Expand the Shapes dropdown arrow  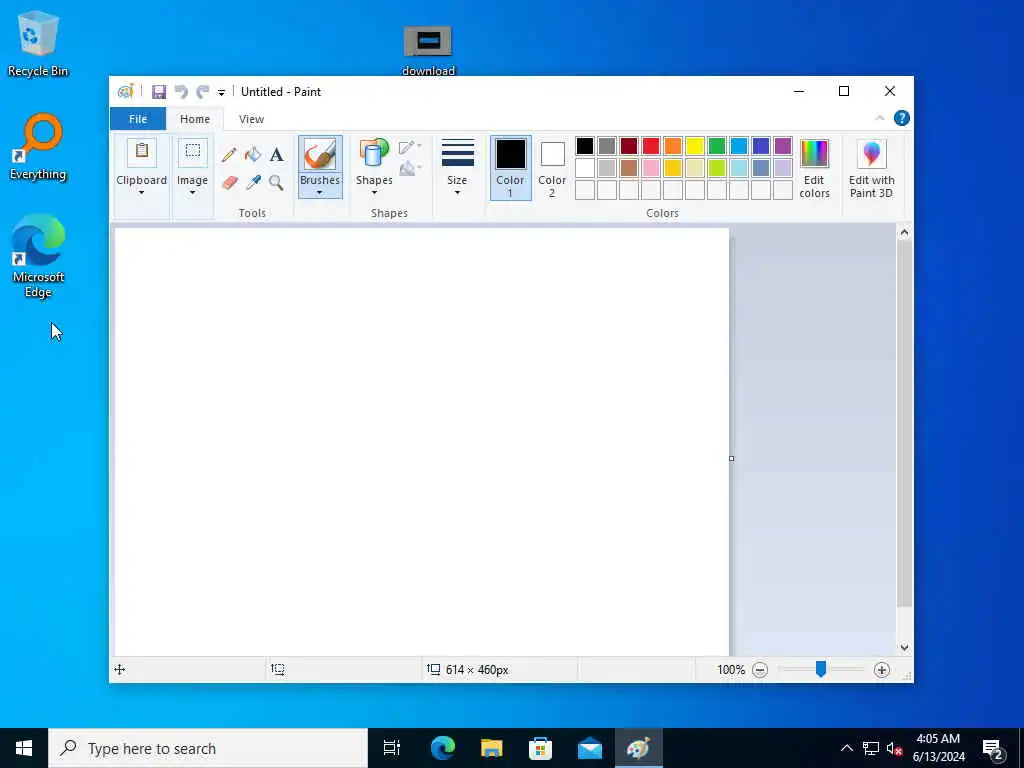[374, 193]
